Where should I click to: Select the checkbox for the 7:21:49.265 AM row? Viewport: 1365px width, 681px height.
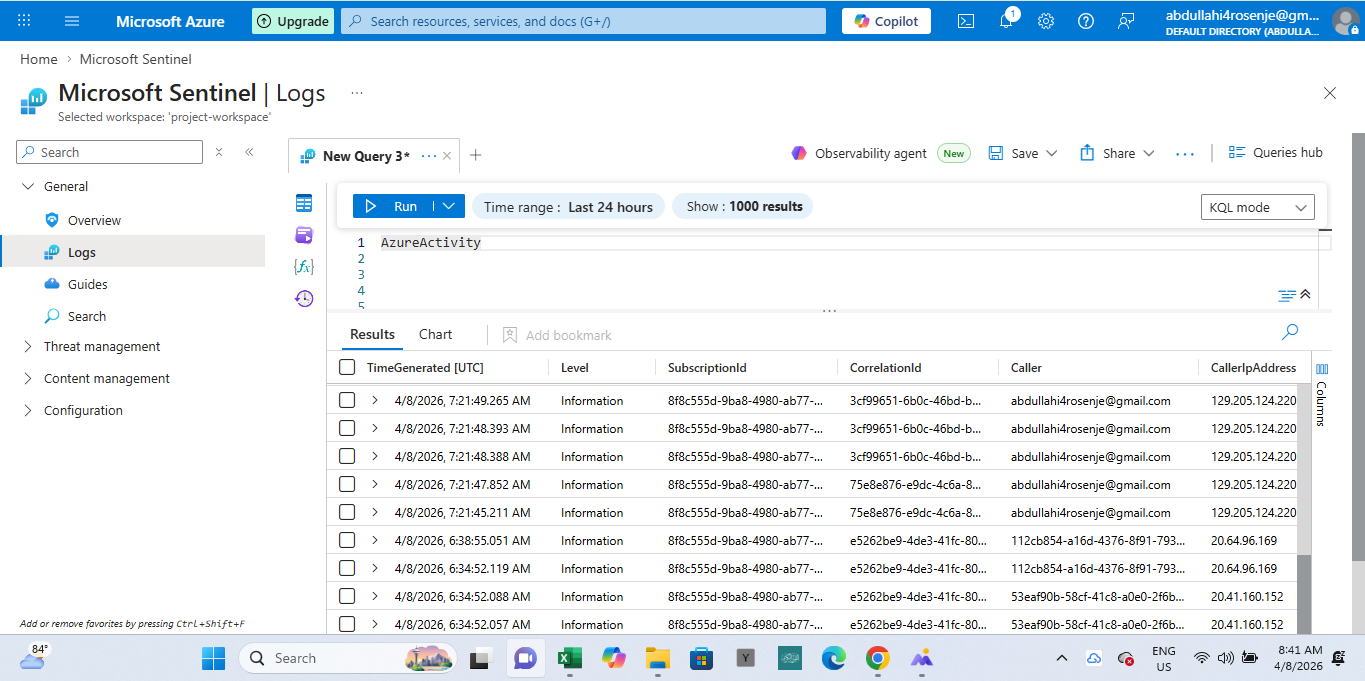pyautogui.click(x=347, y=401)
